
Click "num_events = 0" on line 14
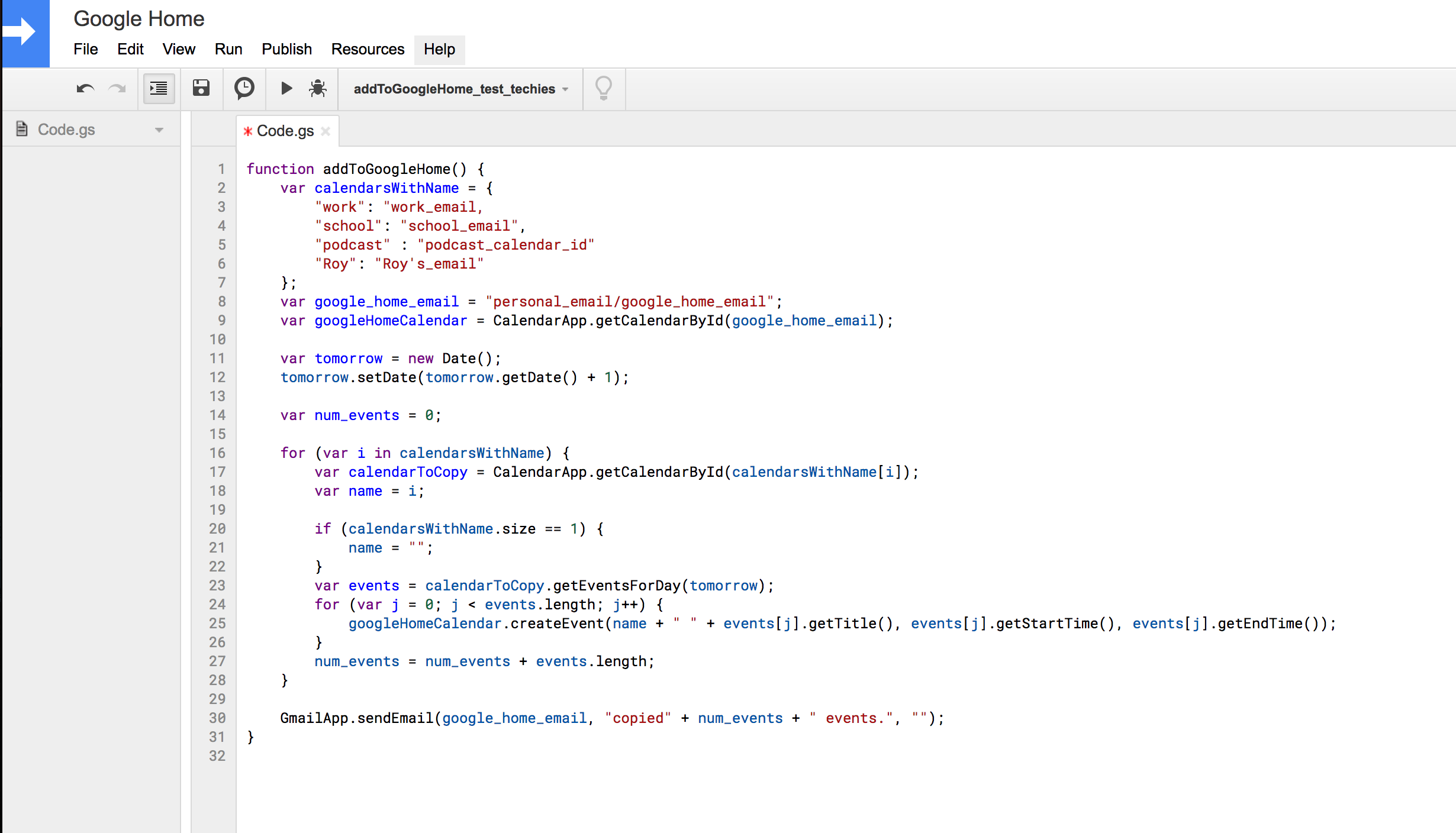tap(374, 415)
